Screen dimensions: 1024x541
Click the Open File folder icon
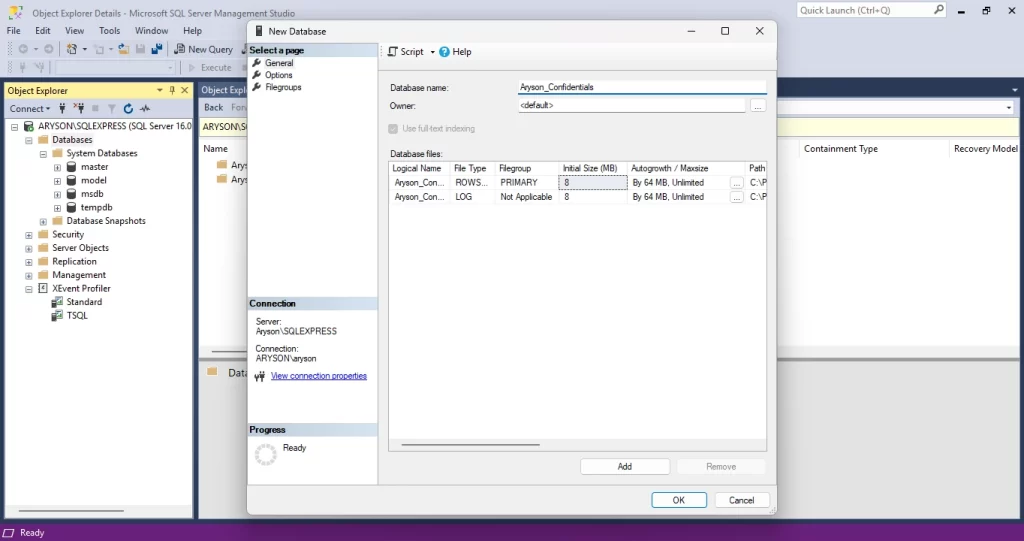point(123,49)
